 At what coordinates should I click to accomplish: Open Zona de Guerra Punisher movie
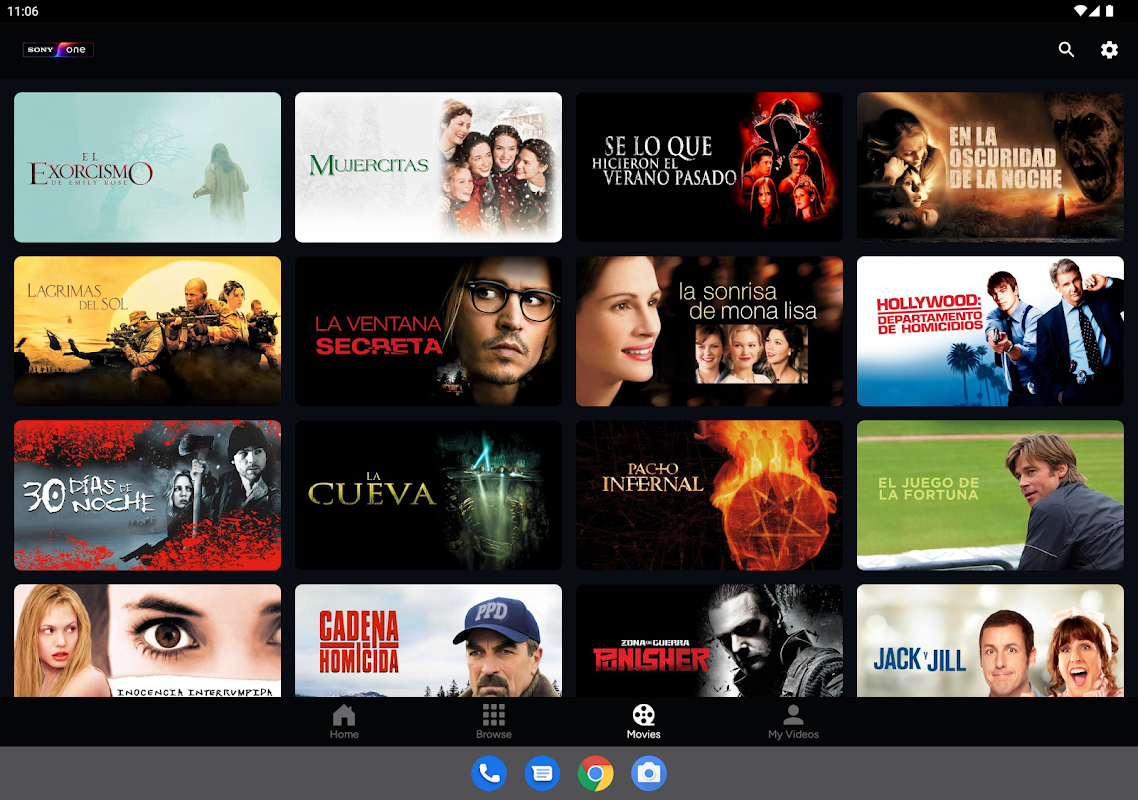pos(709,640)
